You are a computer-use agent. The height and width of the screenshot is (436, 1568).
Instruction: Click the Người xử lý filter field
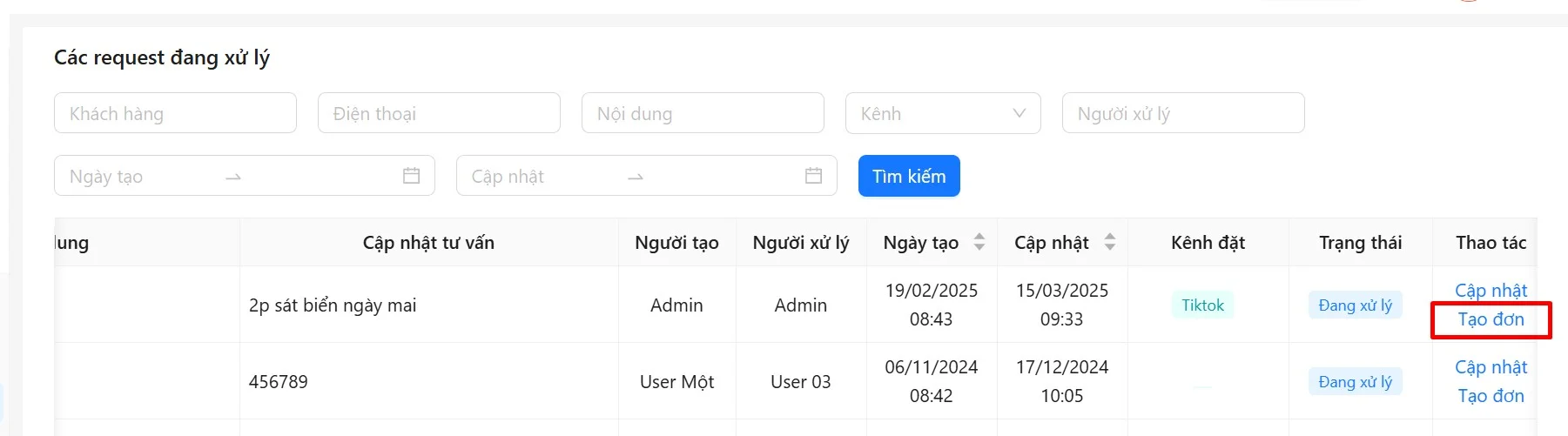tap(1182, 113)
